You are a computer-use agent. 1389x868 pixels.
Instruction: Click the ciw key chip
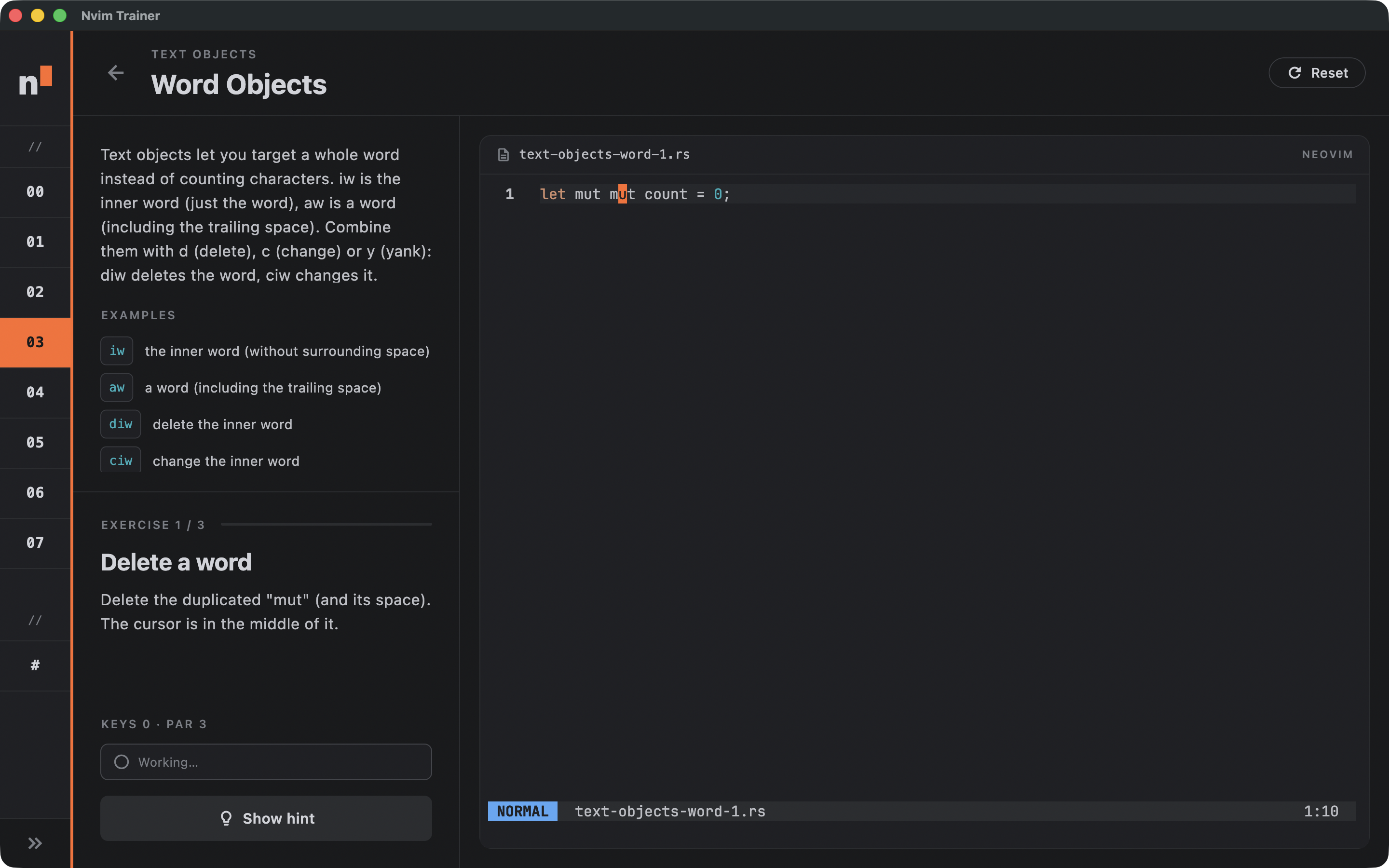(x=121, y=461)
